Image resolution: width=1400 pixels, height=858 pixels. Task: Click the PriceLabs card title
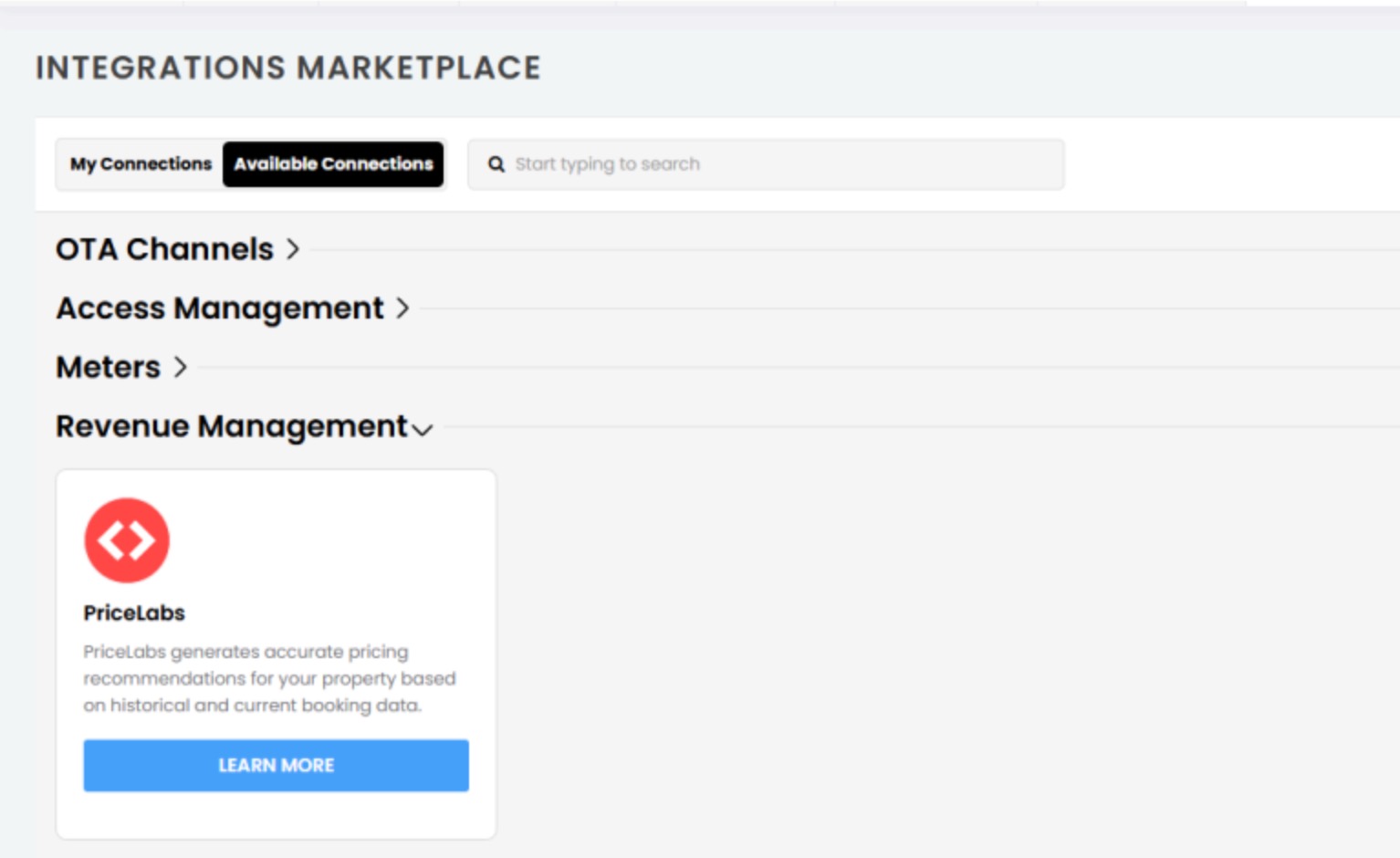[134, 613]
